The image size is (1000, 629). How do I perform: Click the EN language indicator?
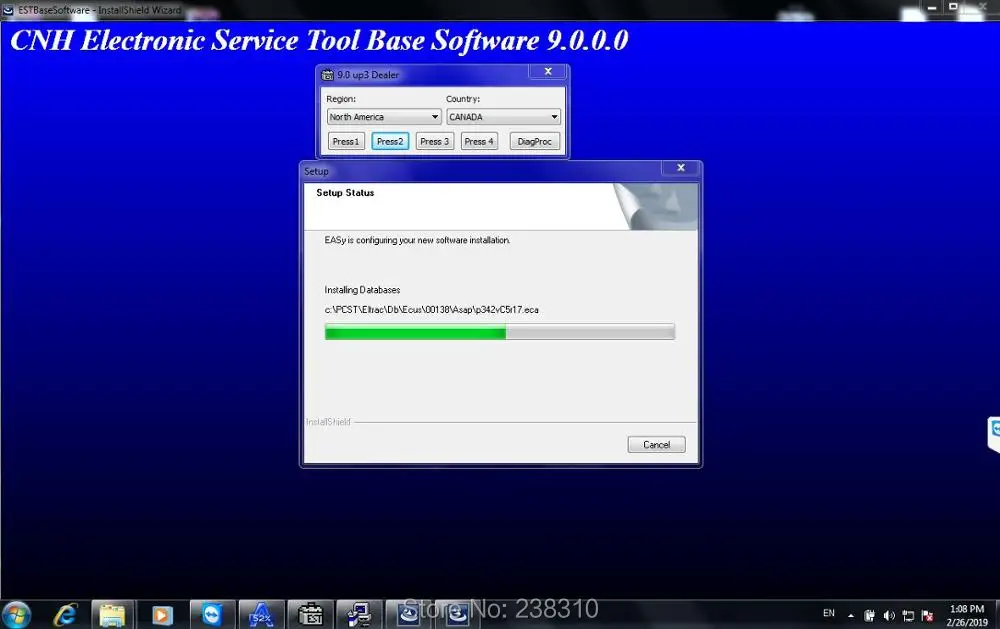tap(828, 613)
